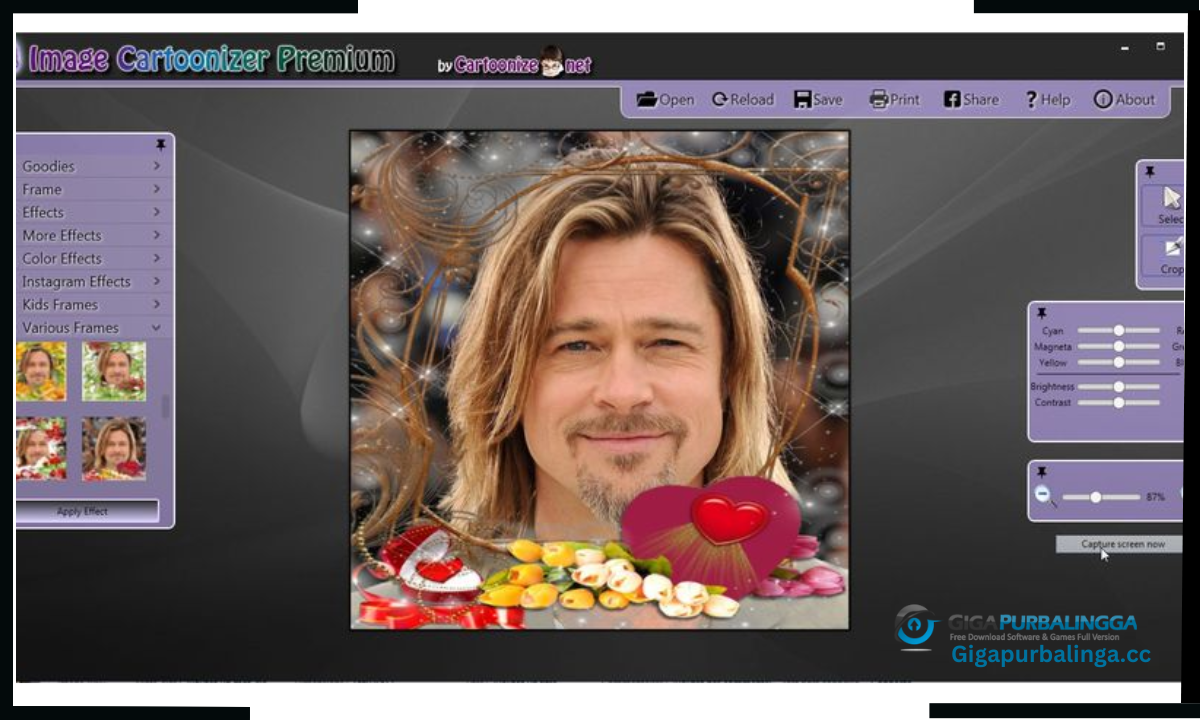The width and height of the screenshot is (1200, 720).
Task: Pin the effects list panel
Action: pyautogui.click(x=160, y=145)
